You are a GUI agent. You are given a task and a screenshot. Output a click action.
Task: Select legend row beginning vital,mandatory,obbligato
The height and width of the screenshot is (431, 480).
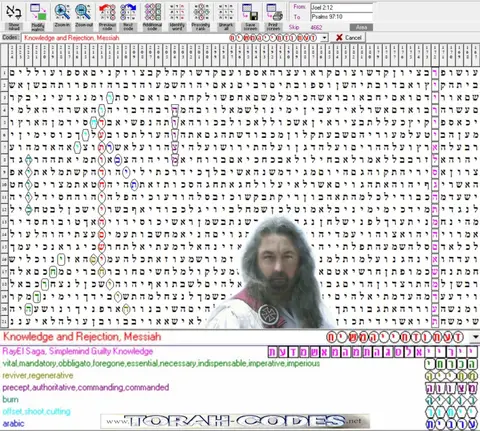[161, 363]
